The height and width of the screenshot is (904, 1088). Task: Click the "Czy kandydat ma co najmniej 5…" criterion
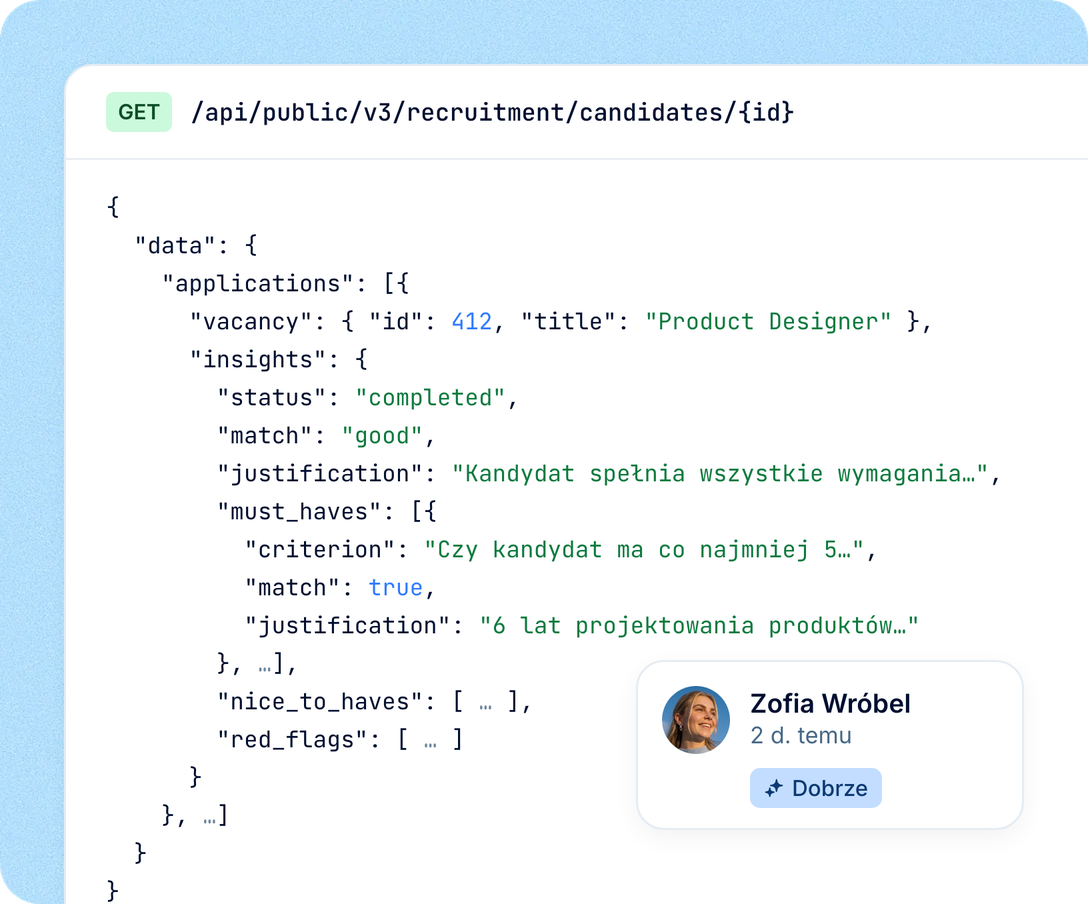(x=645, y=550)
